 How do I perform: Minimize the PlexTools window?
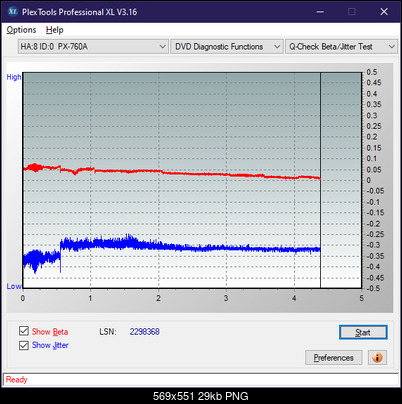tap(320, 12)
